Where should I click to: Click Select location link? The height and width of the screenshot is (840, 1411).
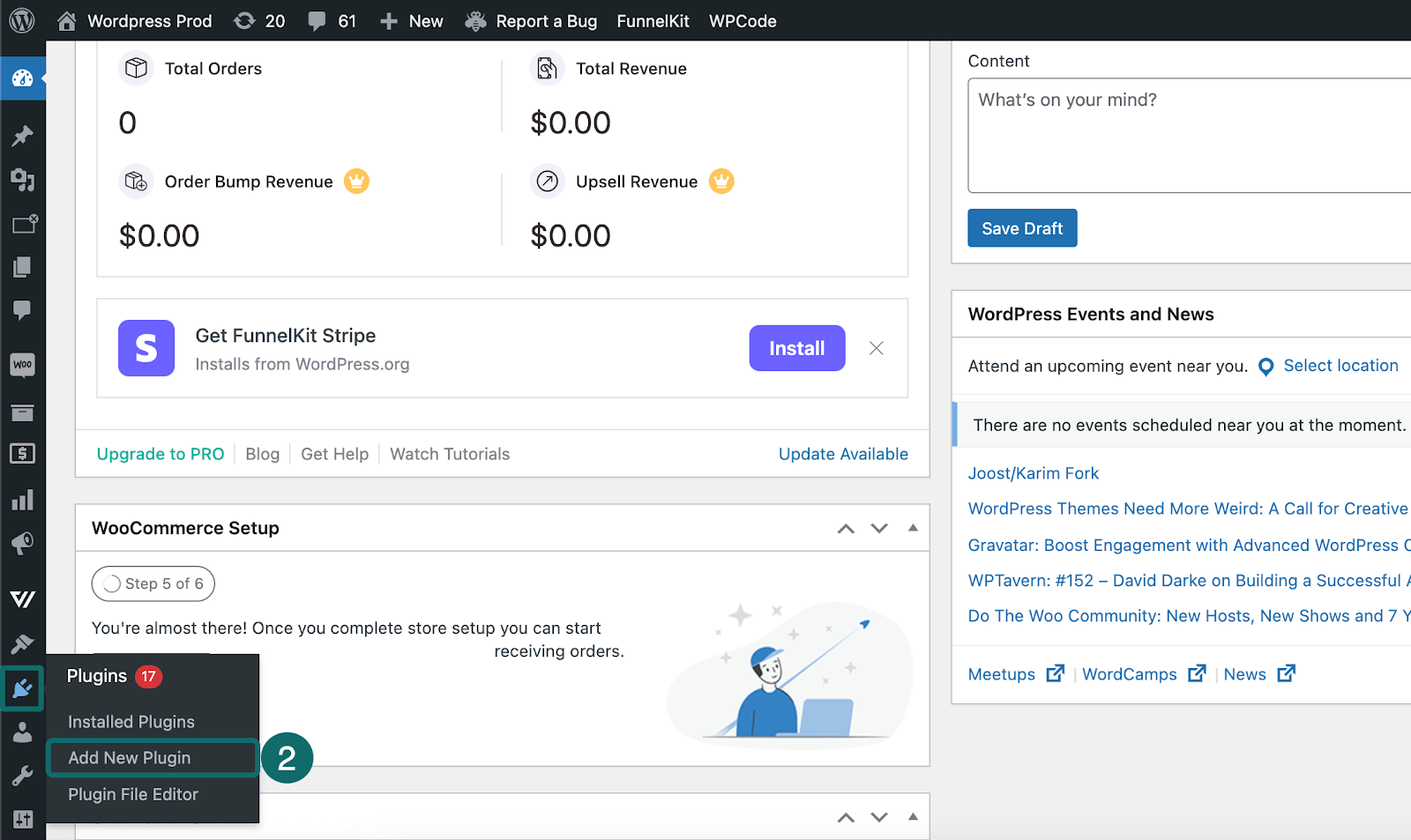click(x=1340, y=366)
